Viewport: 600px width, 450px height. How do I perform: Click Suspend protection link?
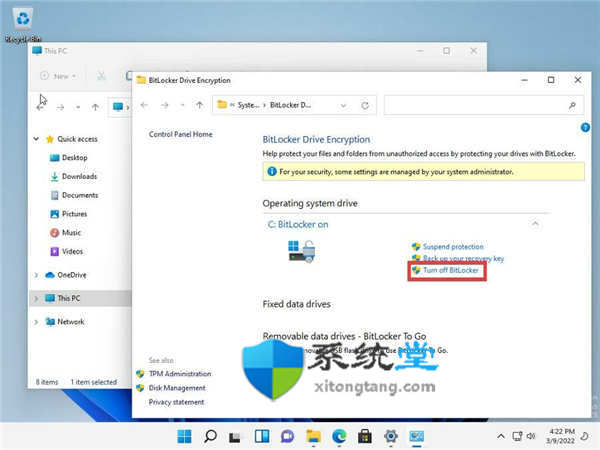pos(453,247)
